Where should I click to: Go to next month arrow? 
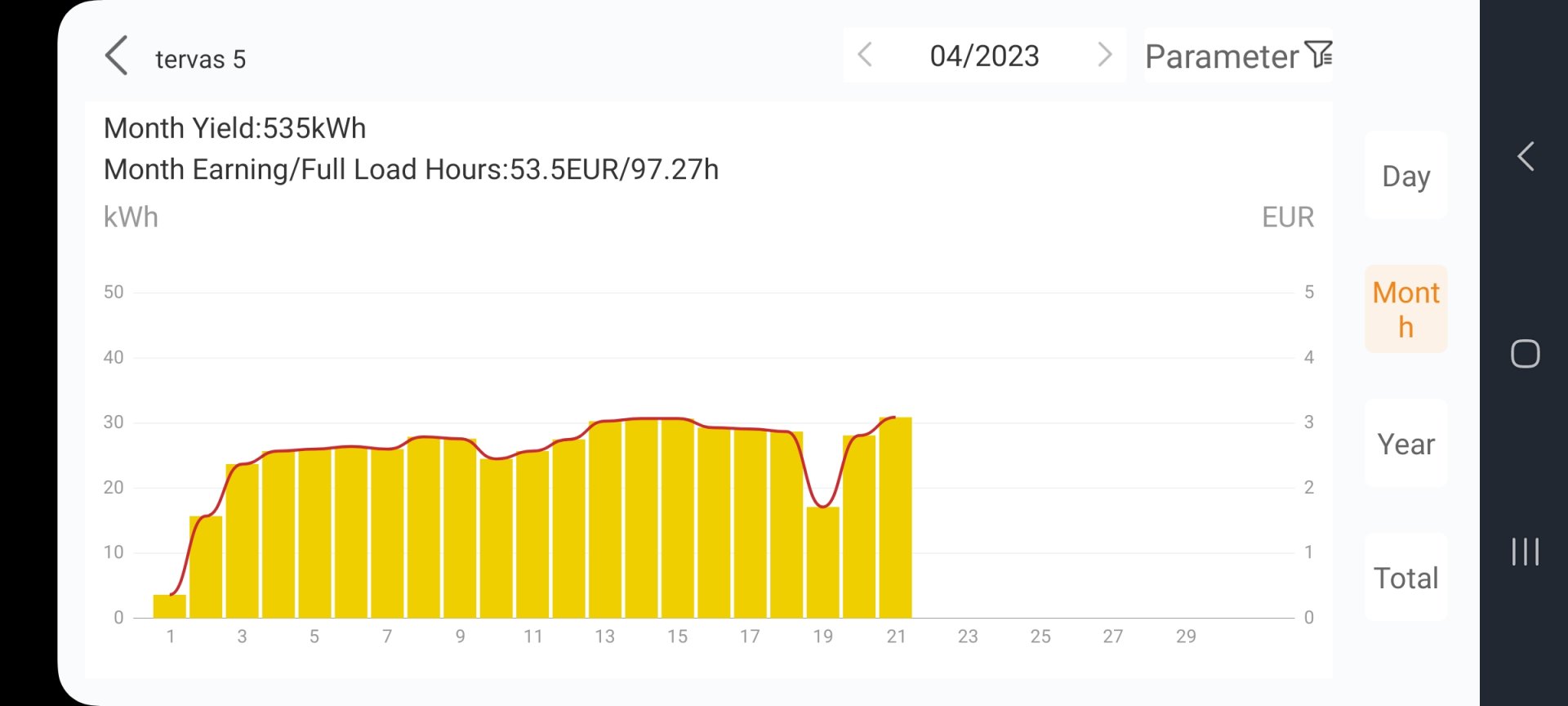[1104, 55]
